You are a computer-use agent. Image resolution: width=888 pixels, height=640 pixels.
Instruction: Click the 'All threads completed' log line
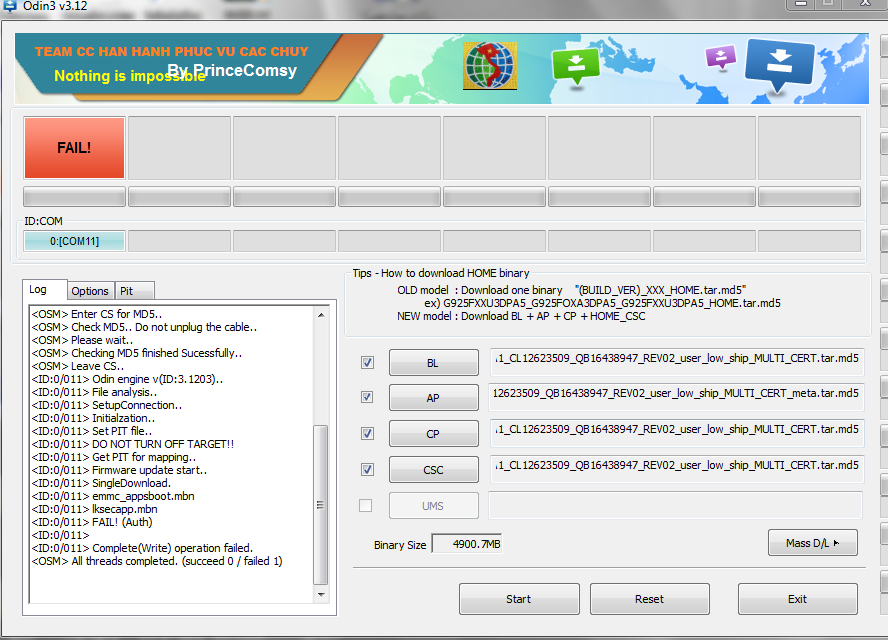pos(157,561)
